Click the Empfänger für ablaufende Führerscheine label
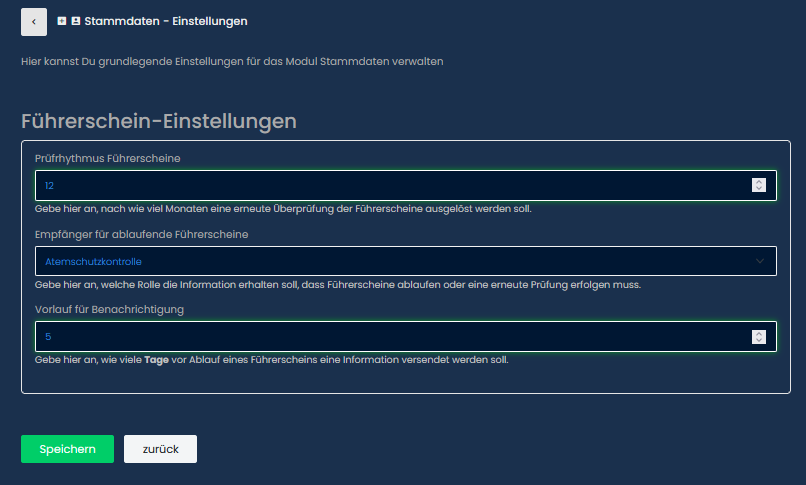This screenshot has height=485, width=806. pos(141,235)
